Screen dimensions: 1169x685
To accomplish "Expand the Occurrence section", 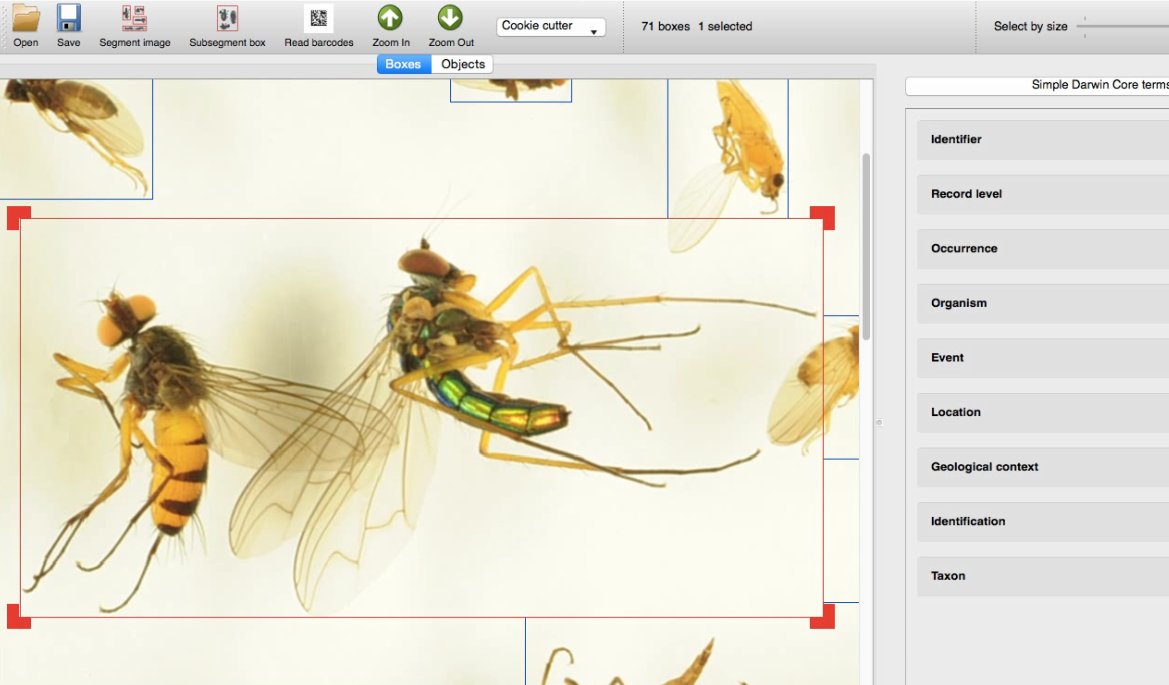I will (x=1043, y=248).
